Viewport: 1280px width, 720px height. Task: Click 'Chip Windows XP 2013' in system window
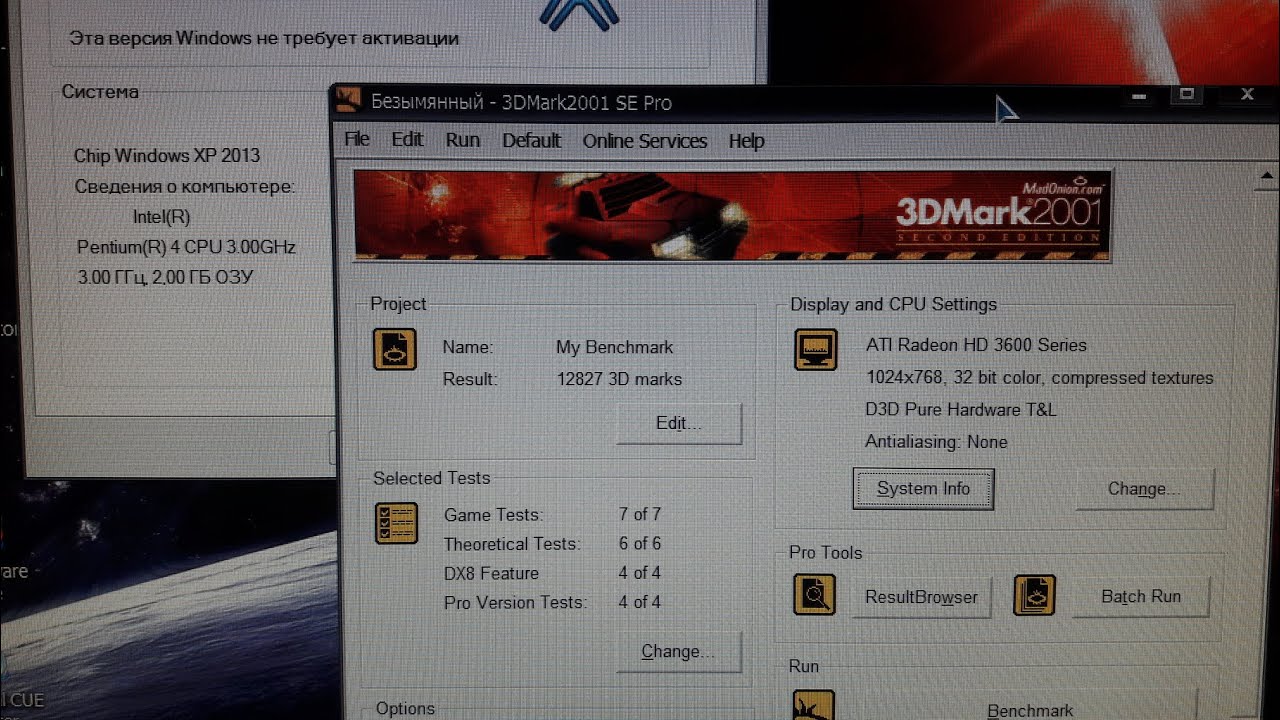[x=166, y=155]
